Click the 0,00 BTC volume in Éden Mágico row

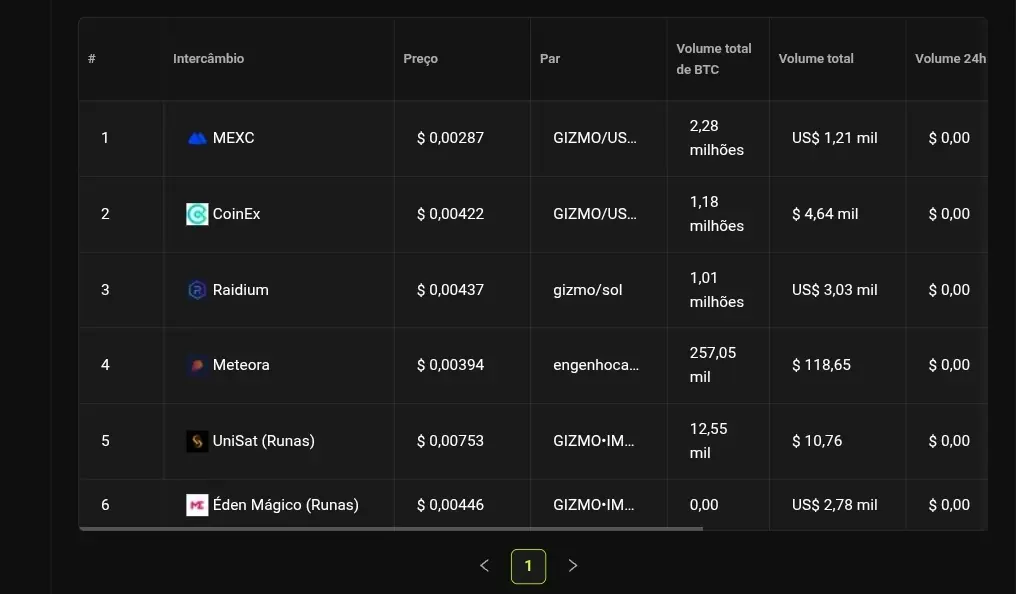[x=704, y=505]
